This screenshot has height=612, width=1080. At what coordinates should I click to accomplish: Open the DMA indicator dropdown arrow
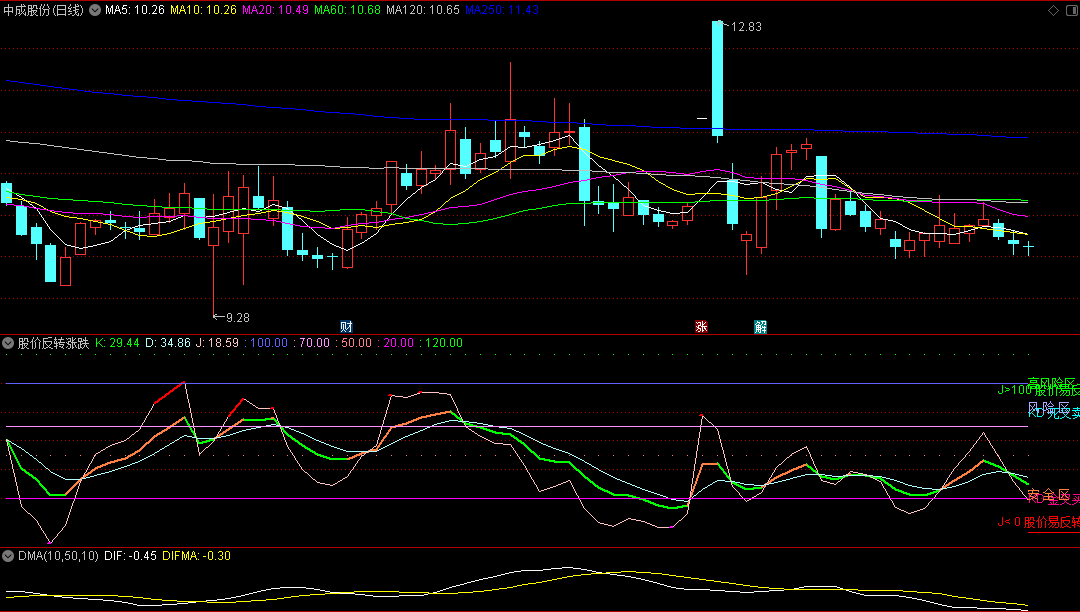click(8, 556)
